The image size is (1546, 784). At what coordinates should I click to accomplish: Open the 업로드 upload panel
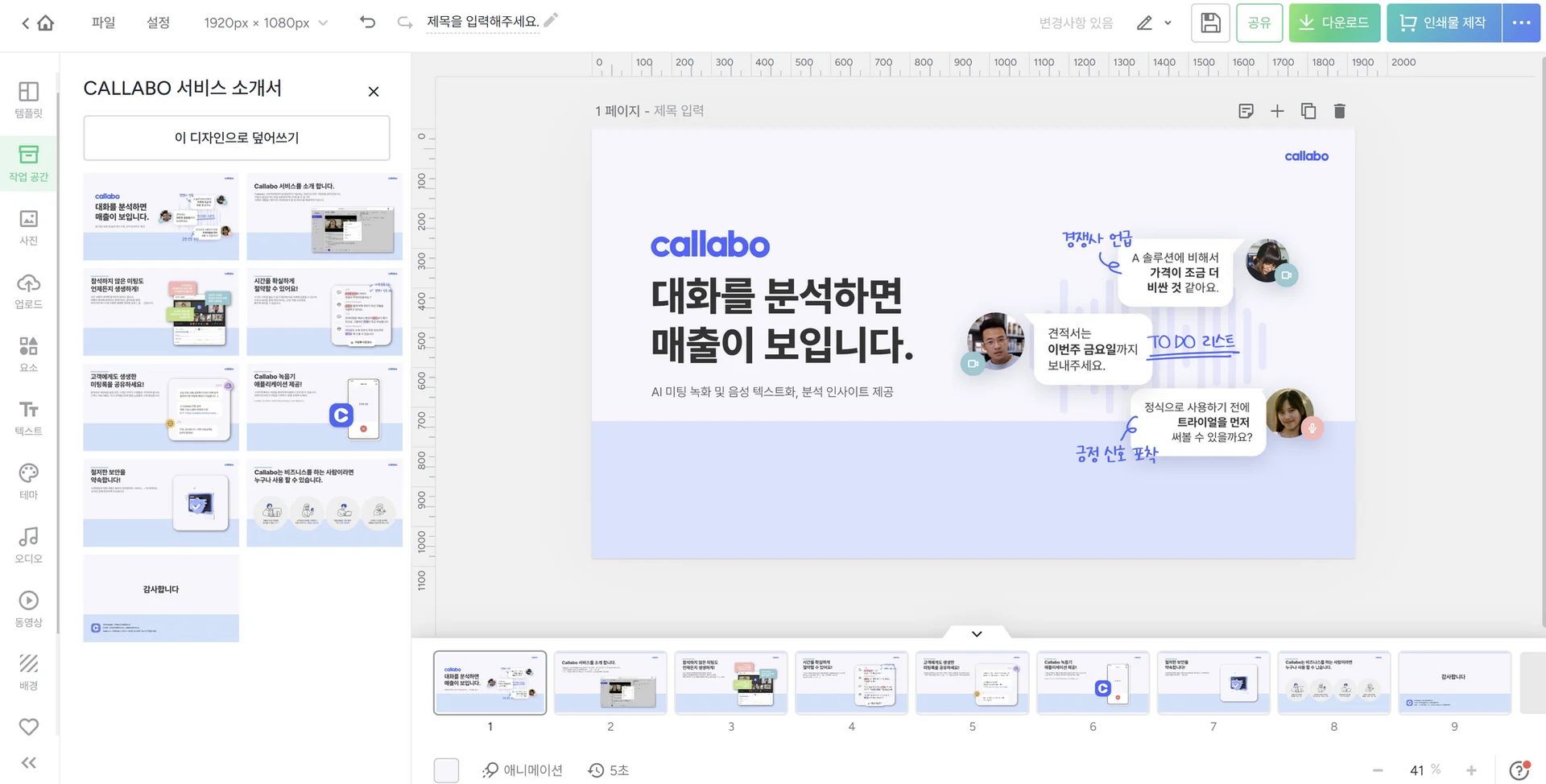28,291
